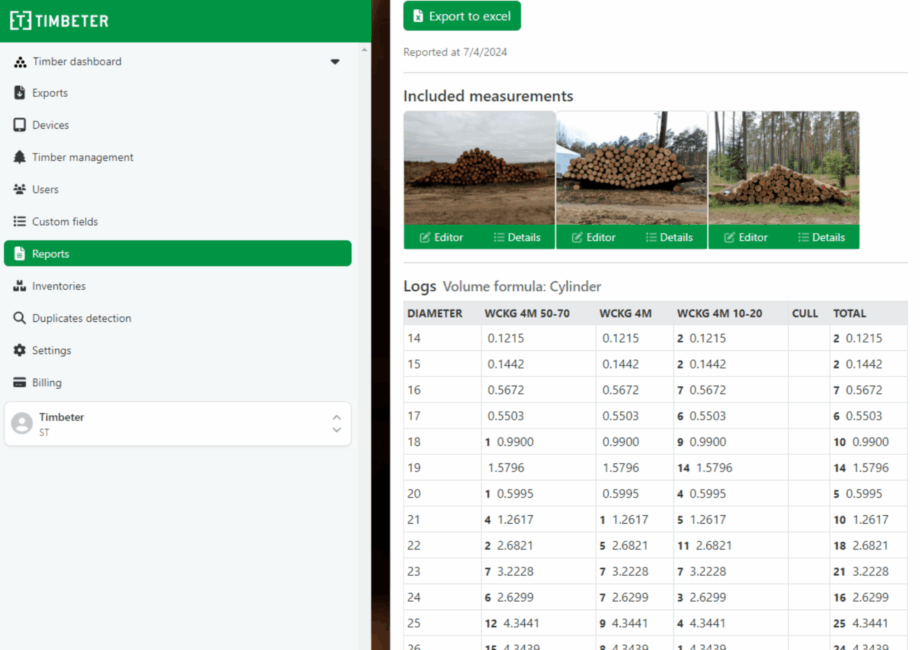Click the third log pile thumbnail
Screen dimensions: 920x650
[x=783, y=168]
